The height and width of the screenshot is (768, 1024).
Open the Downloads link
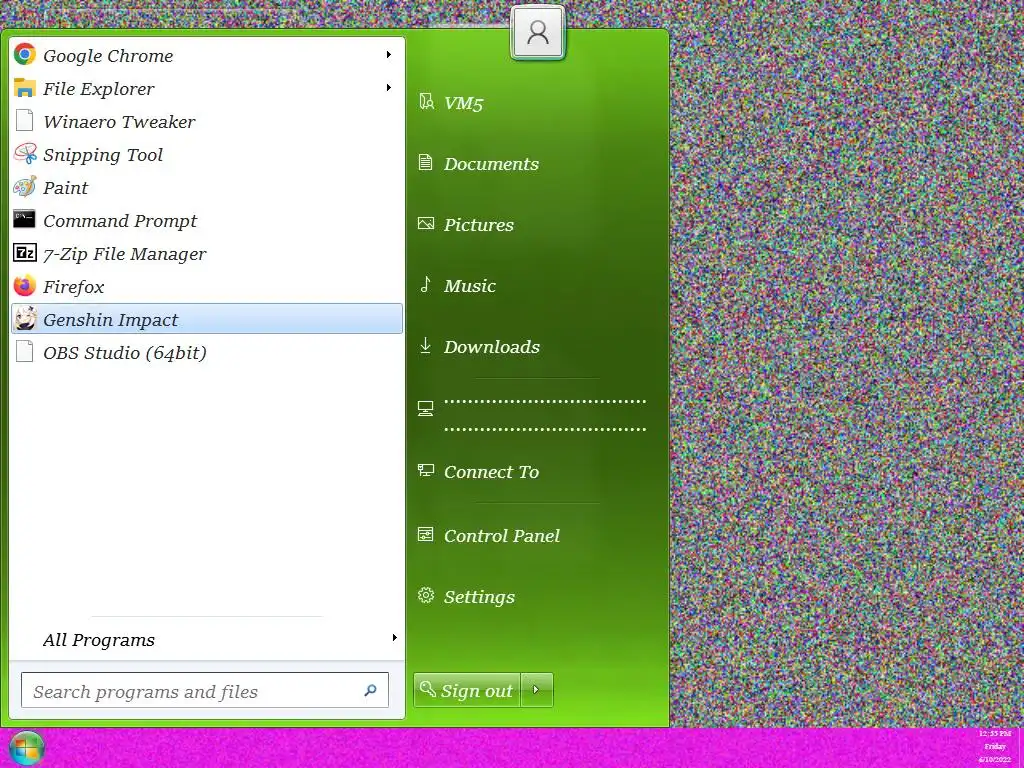(492, 347)
